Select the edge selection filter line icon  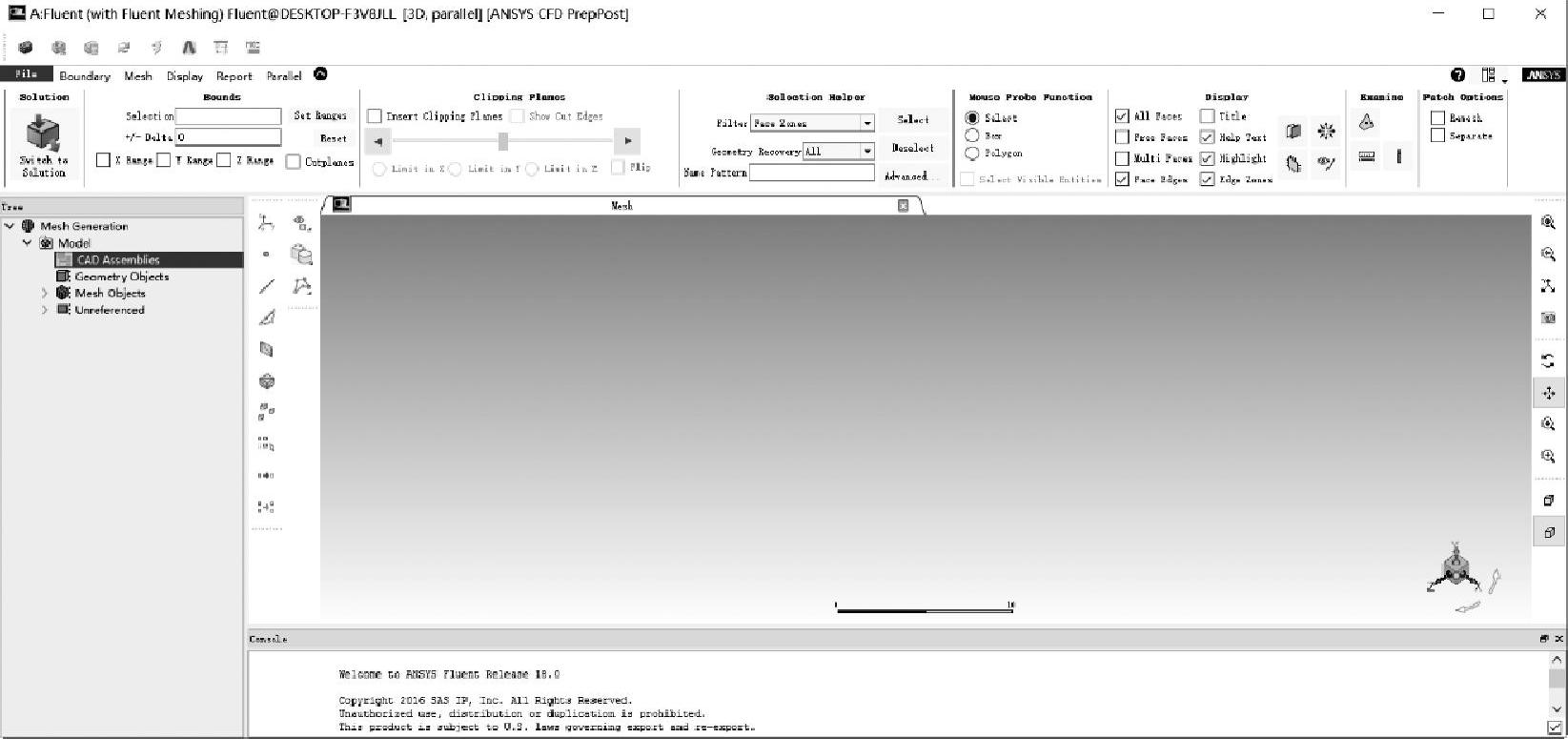click(267, 286)
